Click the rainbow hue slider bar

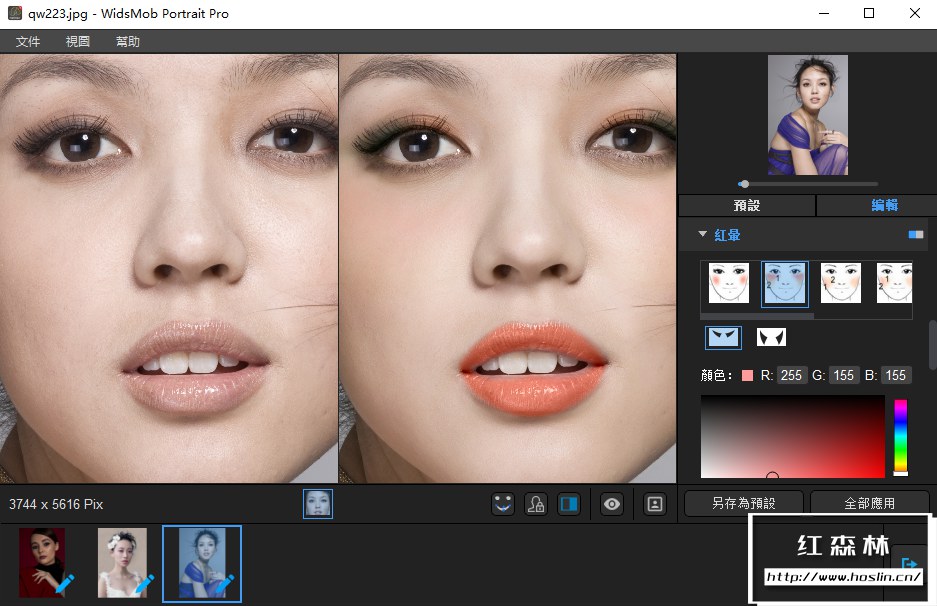(900, 436)
